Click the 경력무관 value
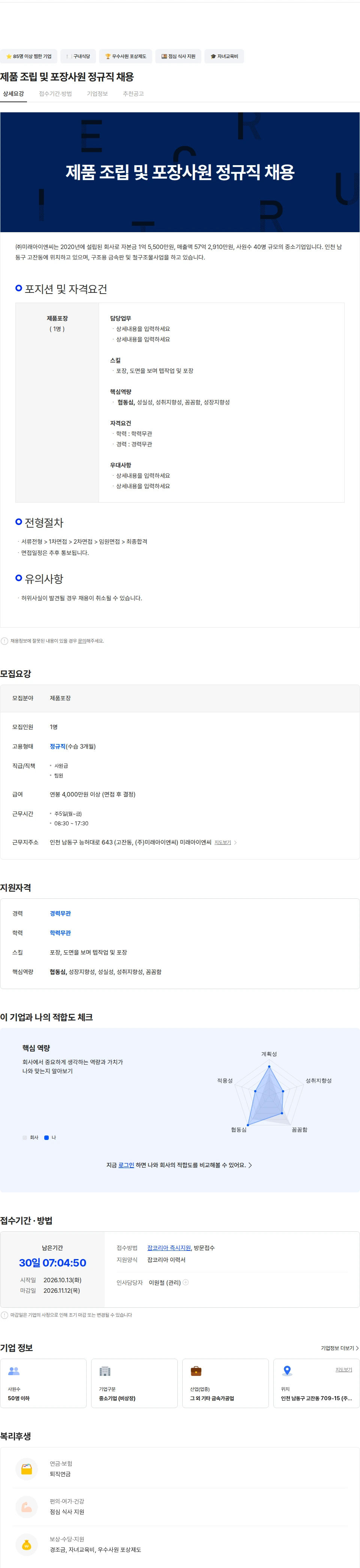Viewport: 360px width, 1568px height. tap(60, 913)
